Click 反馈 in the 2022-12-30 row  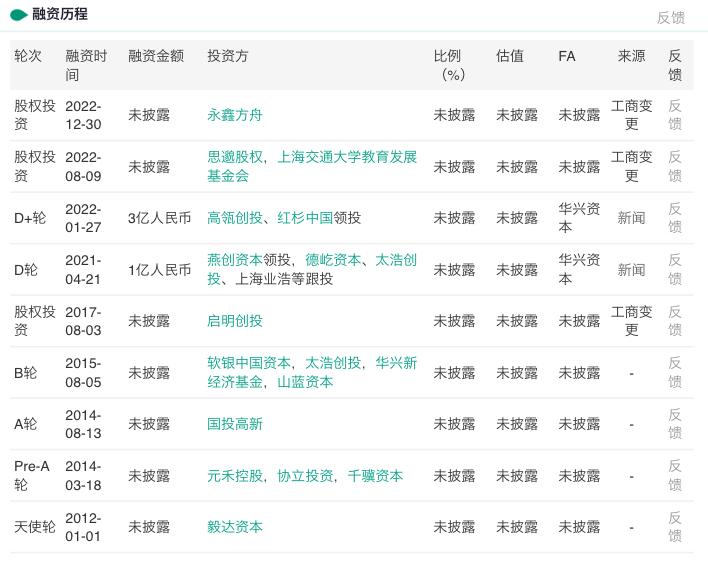click(x=675, y=115)
